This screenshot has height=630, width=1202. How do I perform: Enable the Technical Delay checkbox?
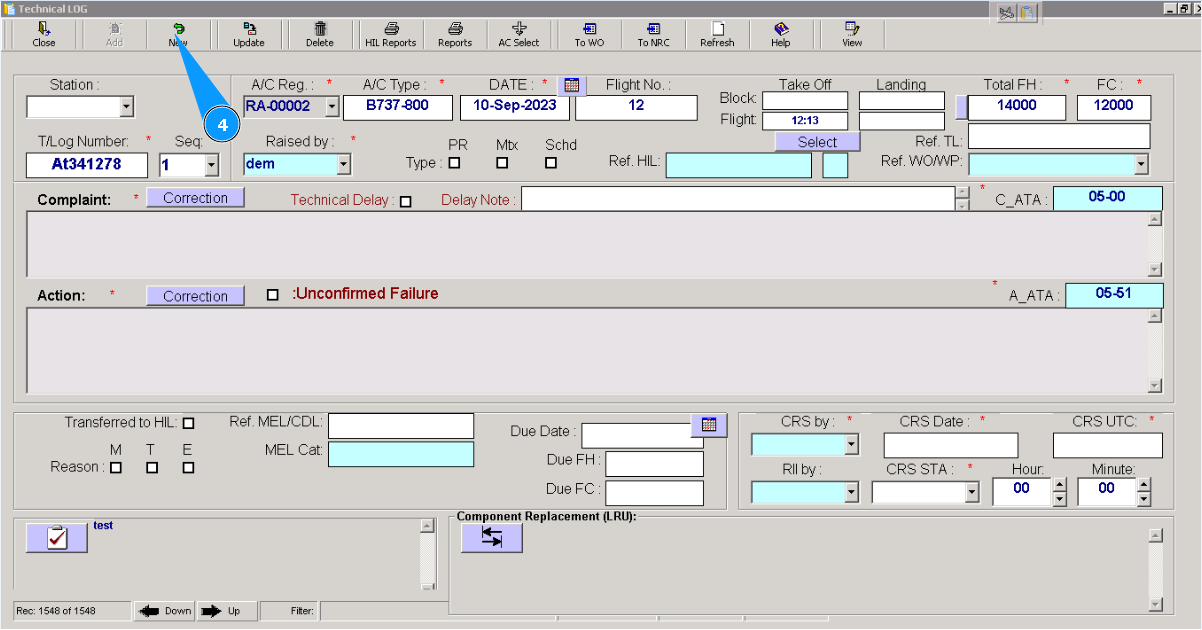pos(405,201)
